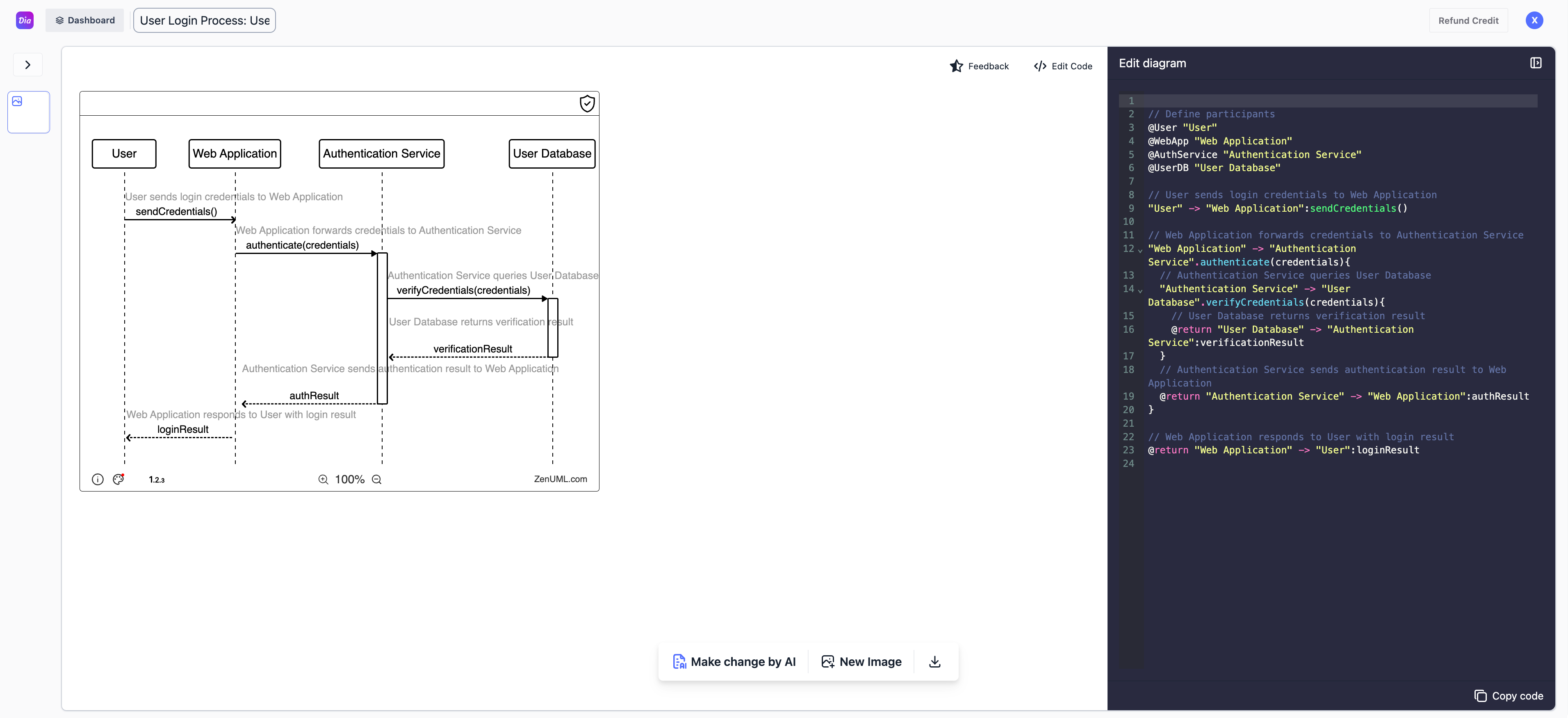Viewport: 1568px width, 718px height.
Task: Click Make change by AI
Action: pos(734,661)
